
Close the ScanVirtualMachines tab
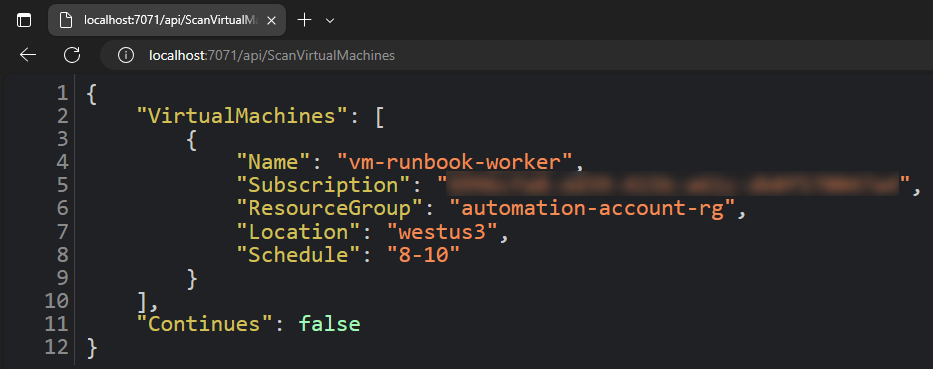[x=271, y=20]
